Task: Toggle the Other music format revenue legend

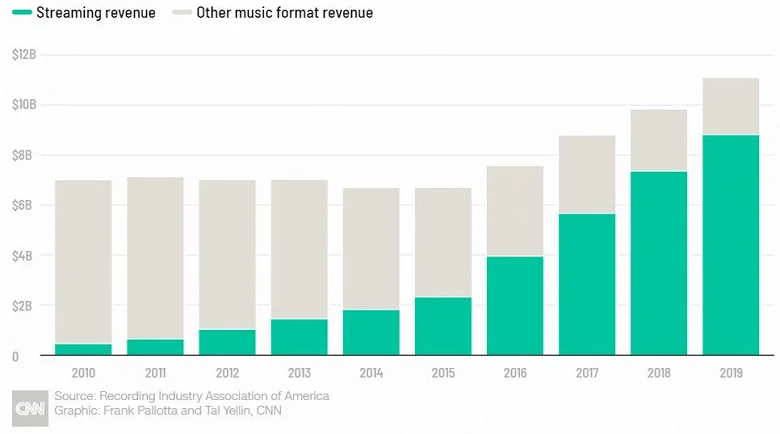Action: (x=273, y=12)
